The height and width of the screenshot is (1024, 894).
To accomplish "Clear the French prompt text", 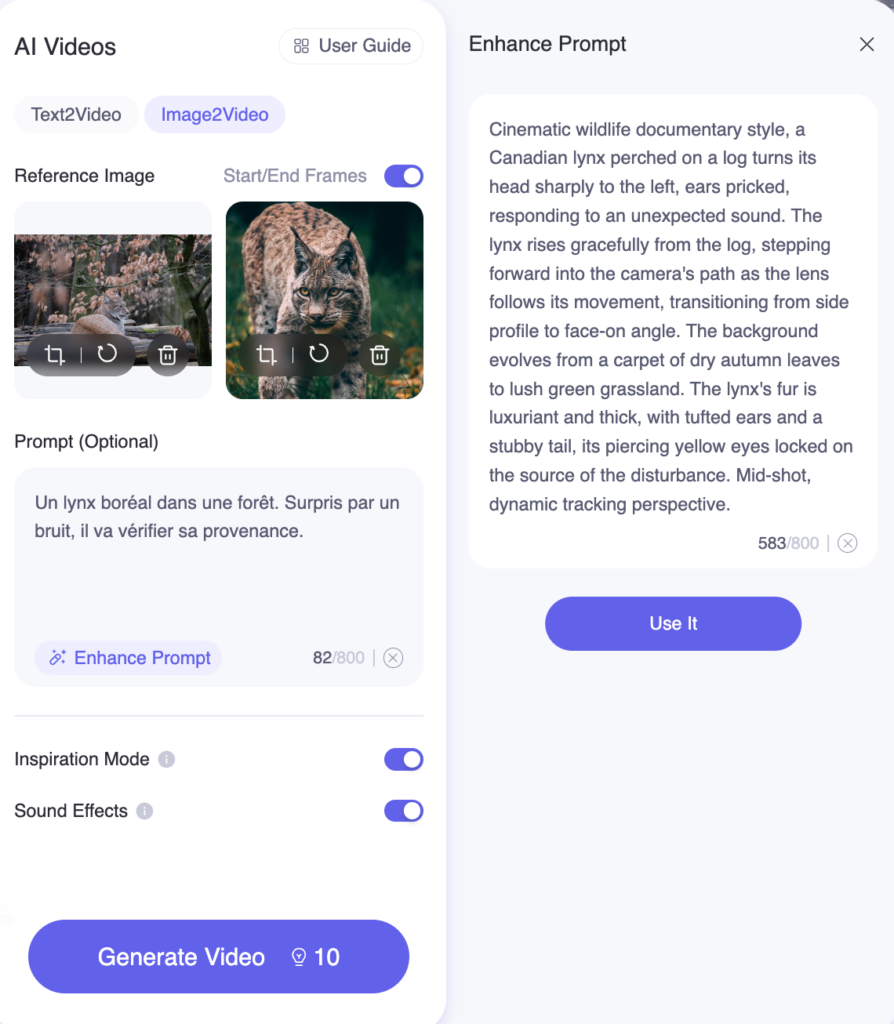I will (x=393, y=658).
